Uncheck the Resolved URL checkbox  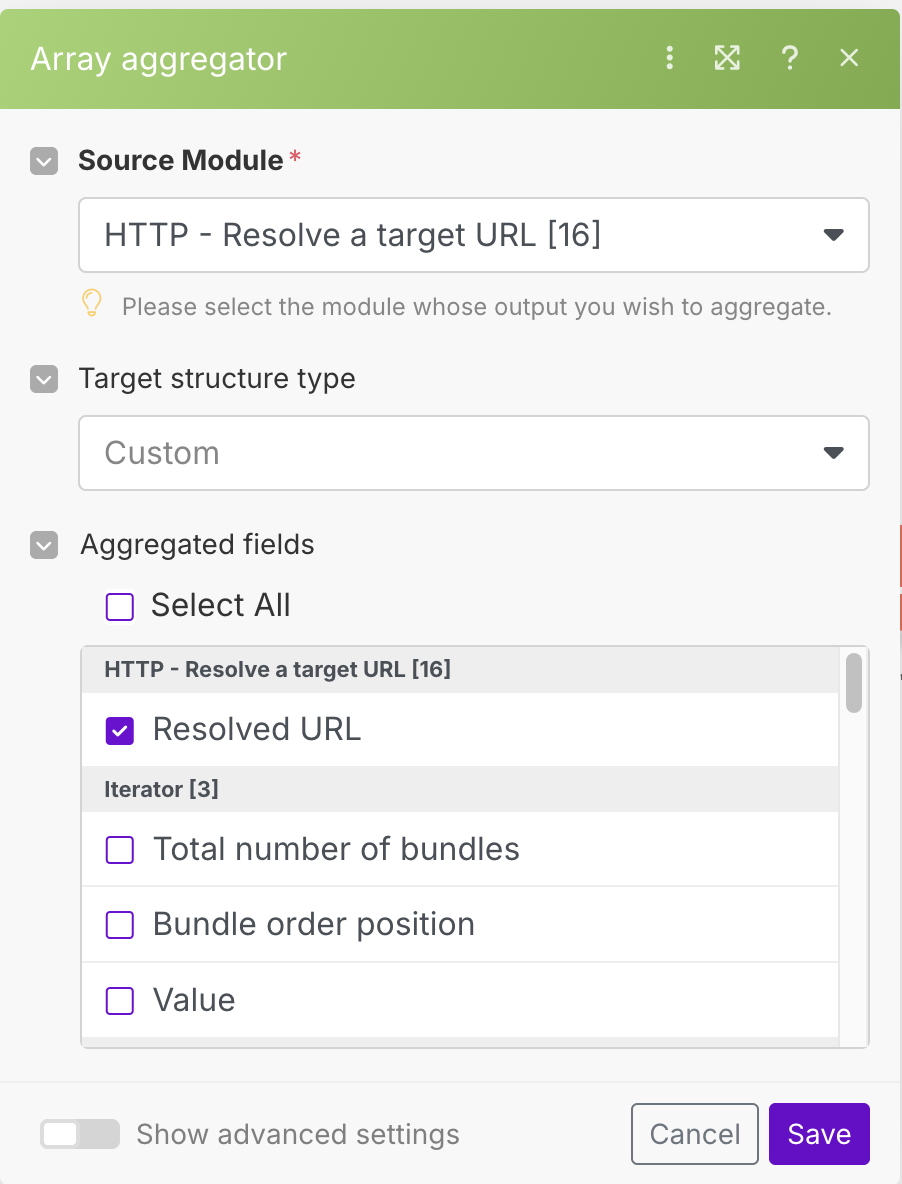[x=120, y=731]
